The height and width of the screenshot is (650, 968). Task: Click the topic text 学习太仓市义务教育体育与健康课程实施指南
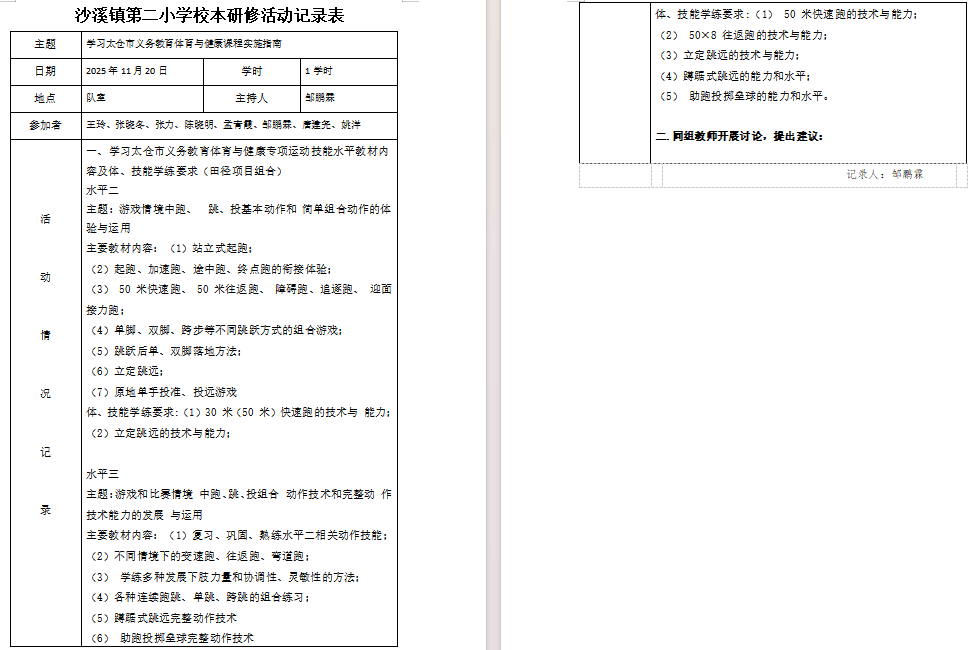pos(184,45)
